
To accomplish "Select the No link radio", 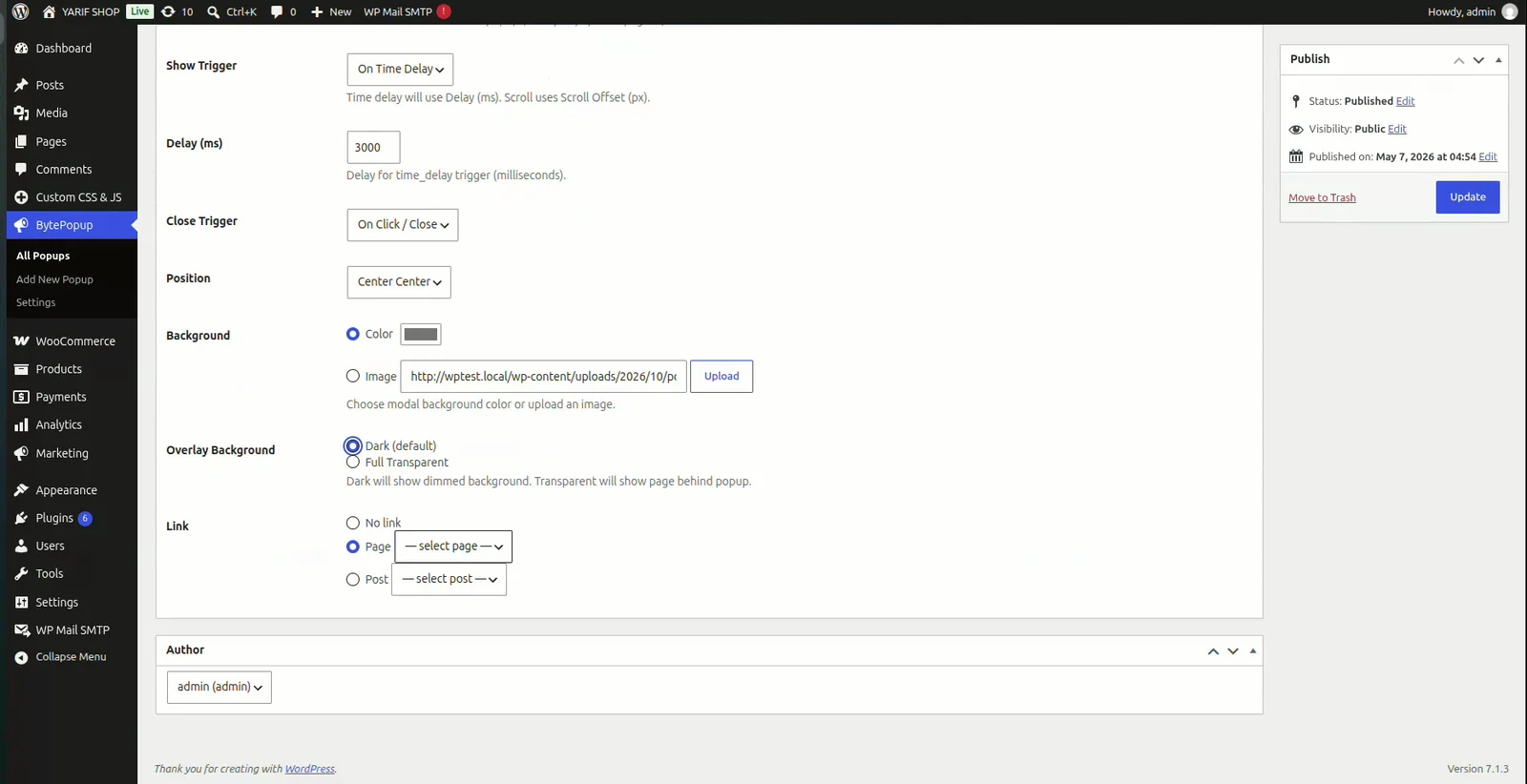I will point(353,523).
